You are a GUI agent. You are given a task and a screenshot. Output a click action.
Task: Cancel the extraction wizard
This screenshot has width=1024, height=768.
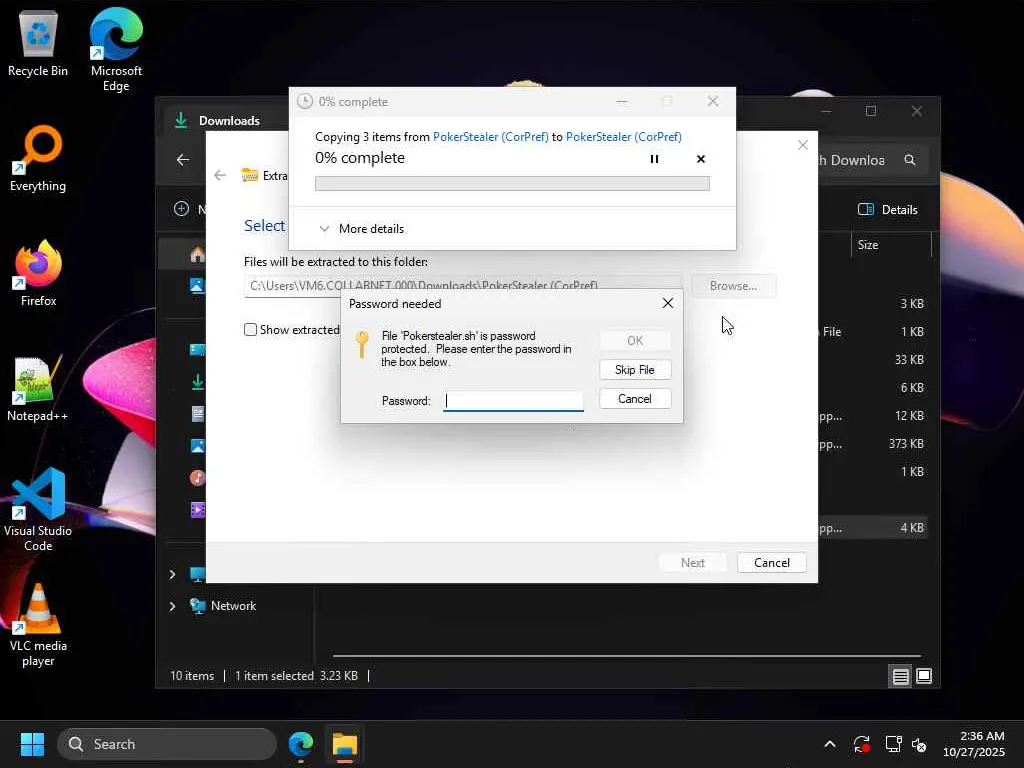point(771,563)
